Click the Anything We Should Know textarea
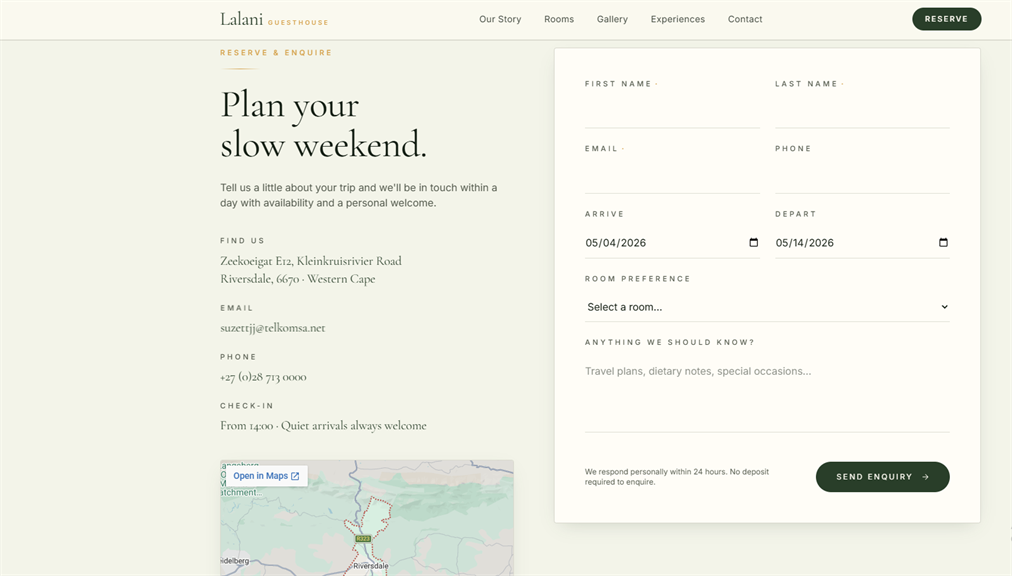The height and width of the screenshot is (576, 1012). 767,394
